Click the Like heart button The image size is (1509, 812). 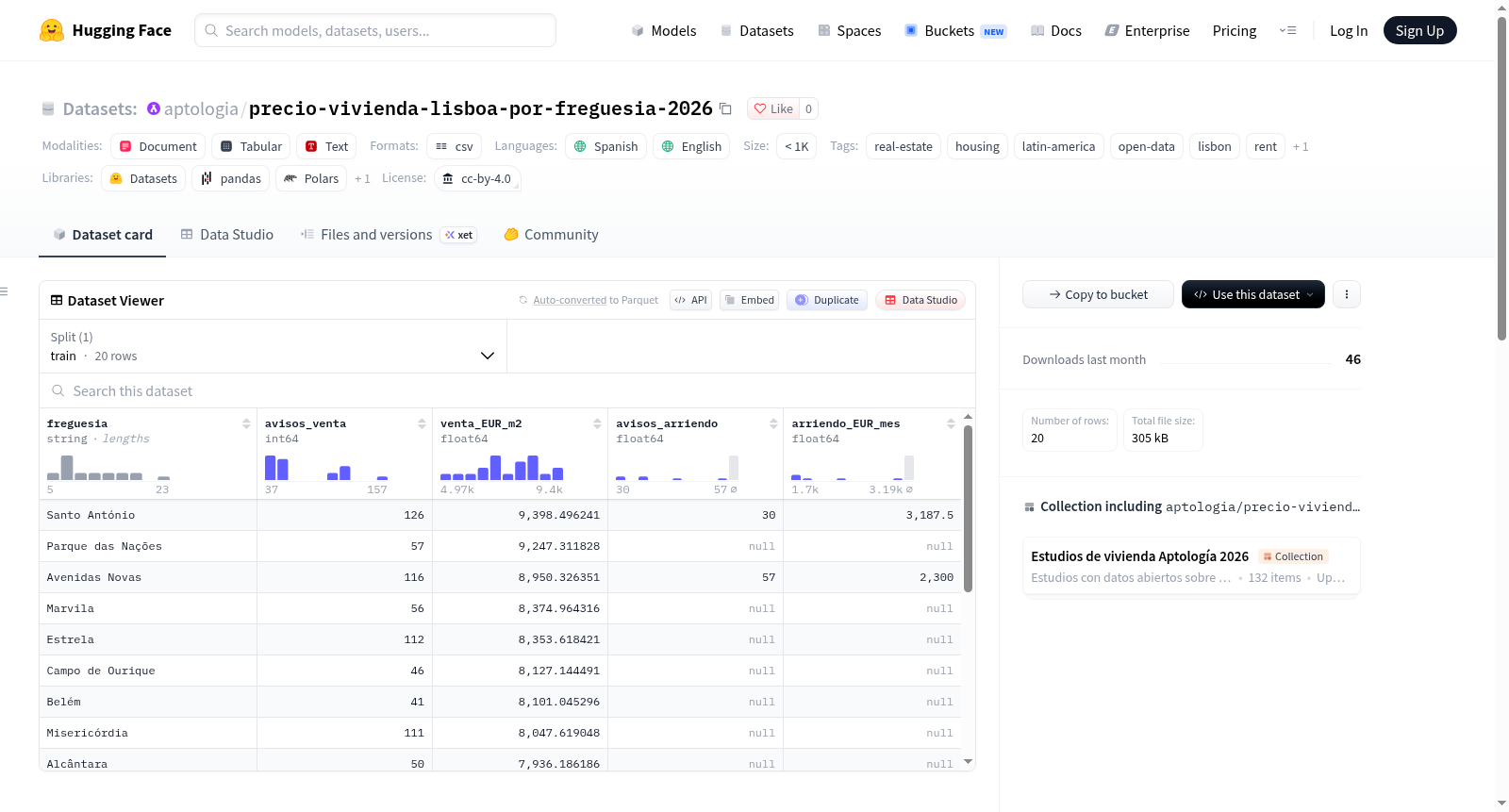(x=773, y=108)
